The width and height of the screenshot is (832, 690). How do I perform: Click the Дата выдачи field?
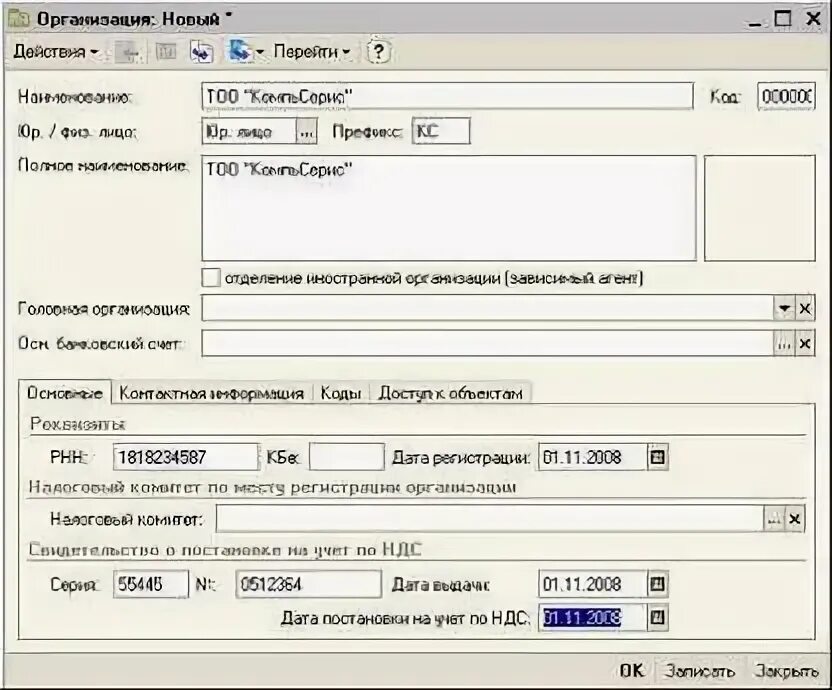pyautogui.click(x=593, y=584)
